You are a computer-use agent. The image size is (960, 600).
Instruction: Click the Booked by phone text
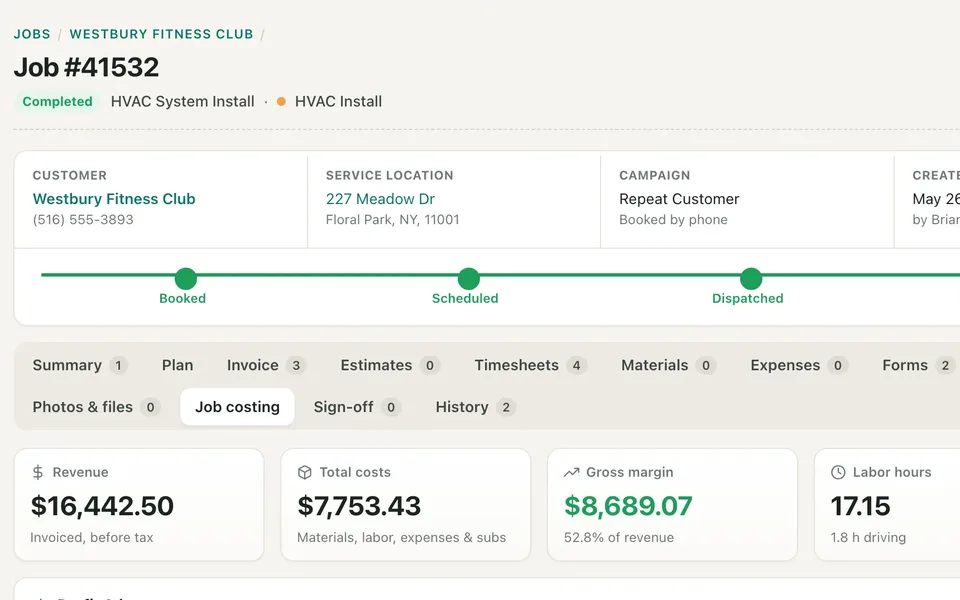pos(673,220)
